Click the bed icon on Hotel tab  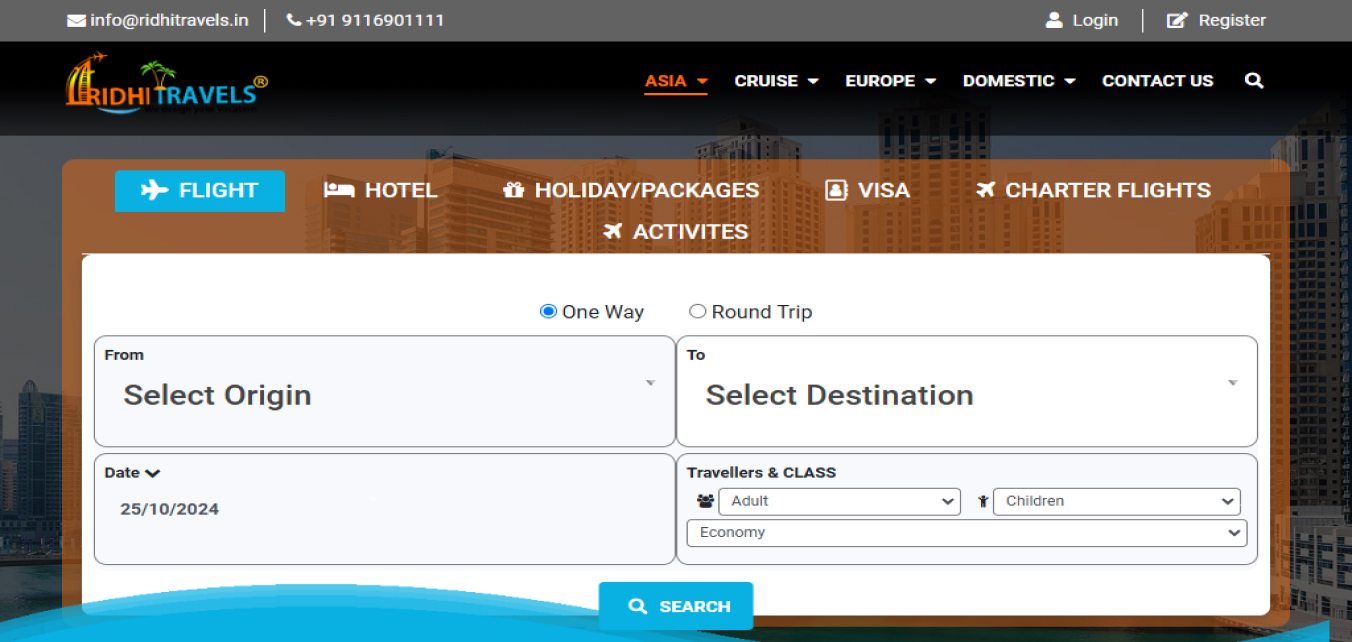click(339, 190)
